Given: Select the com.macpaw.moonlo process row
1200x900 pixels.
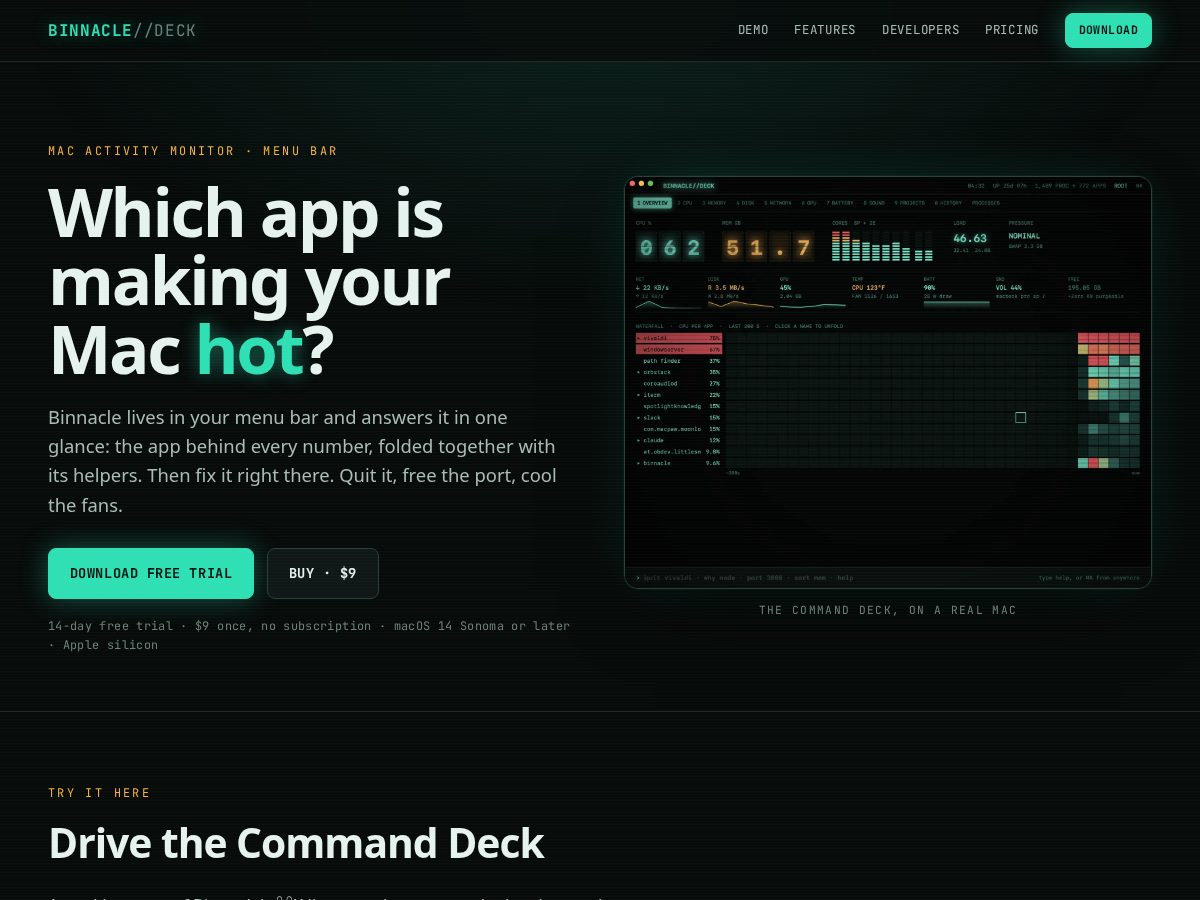Looking at the screenshot, I should click(x=679, y=429).
